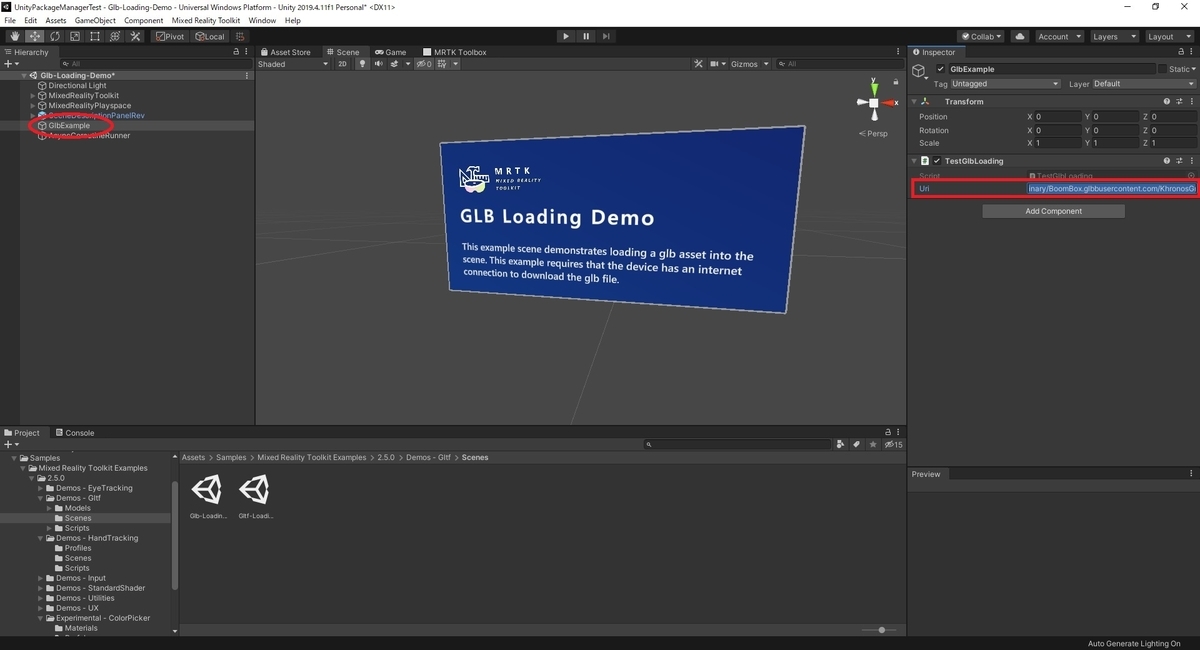
Task: Select the Hand tool
Action: pos(15,37)
